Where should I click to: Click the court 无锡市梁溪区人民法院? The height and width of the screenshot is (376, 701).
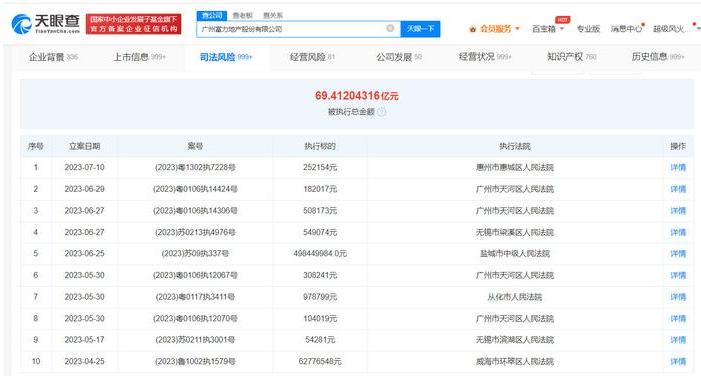coord(515,232)
